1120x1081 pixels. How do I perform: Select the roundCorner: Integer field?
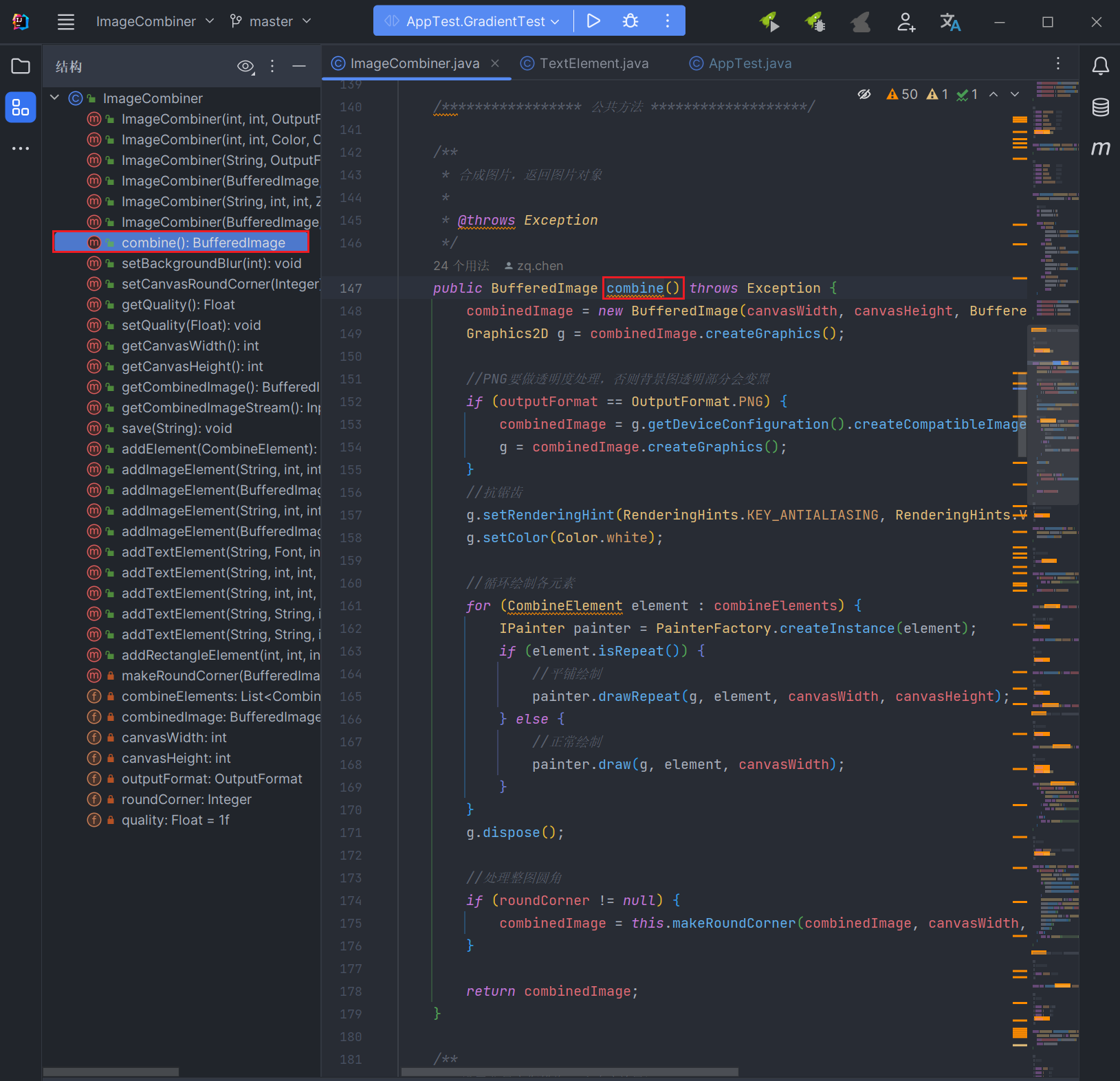point(186,799)
